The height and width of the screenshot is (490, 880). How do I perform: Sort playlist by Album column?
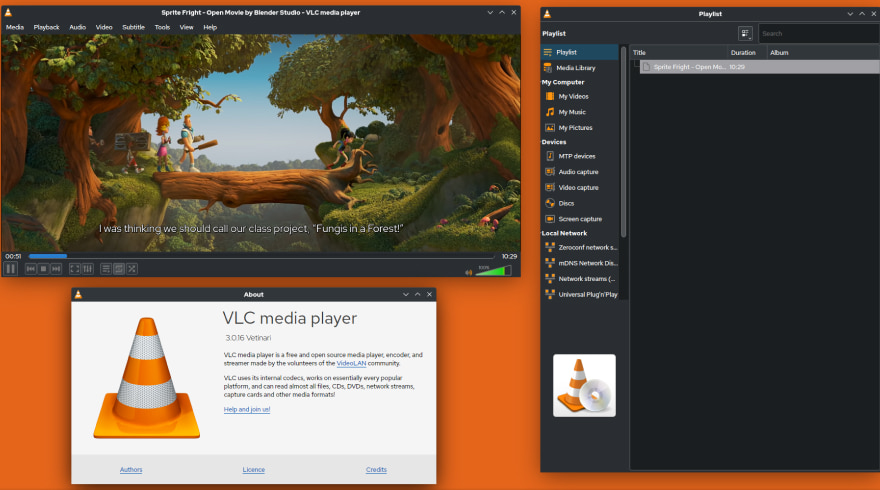pyautogui.click(x=823, y=53)
